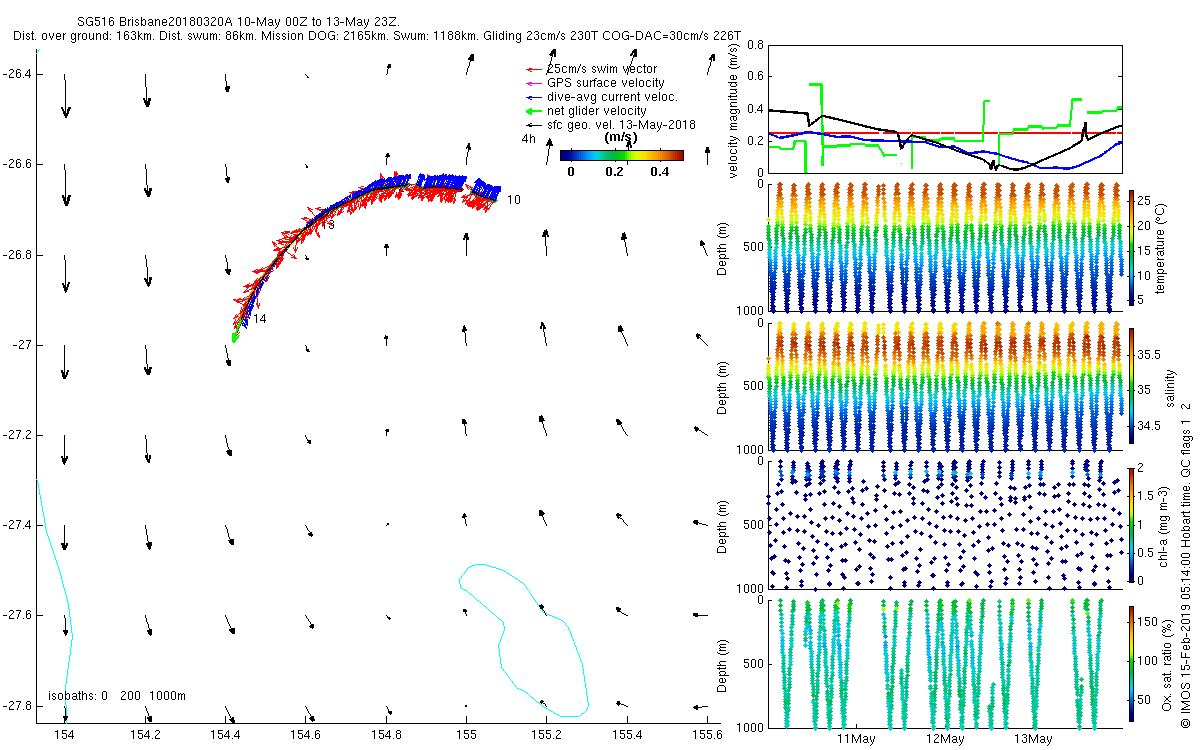
Task: Click the velocity magnitude (m/s) axis label
Action: (x=734, y=109)
